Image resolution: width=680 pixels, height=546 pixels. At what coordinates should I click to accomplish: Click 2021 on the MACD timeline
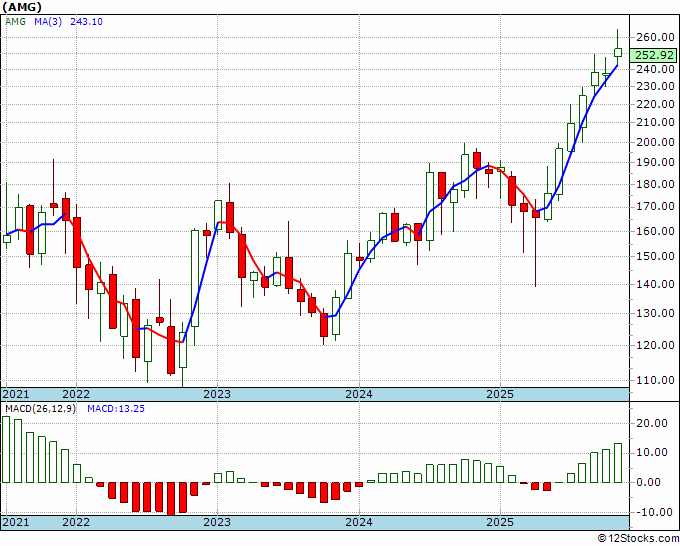coord(16,522)
